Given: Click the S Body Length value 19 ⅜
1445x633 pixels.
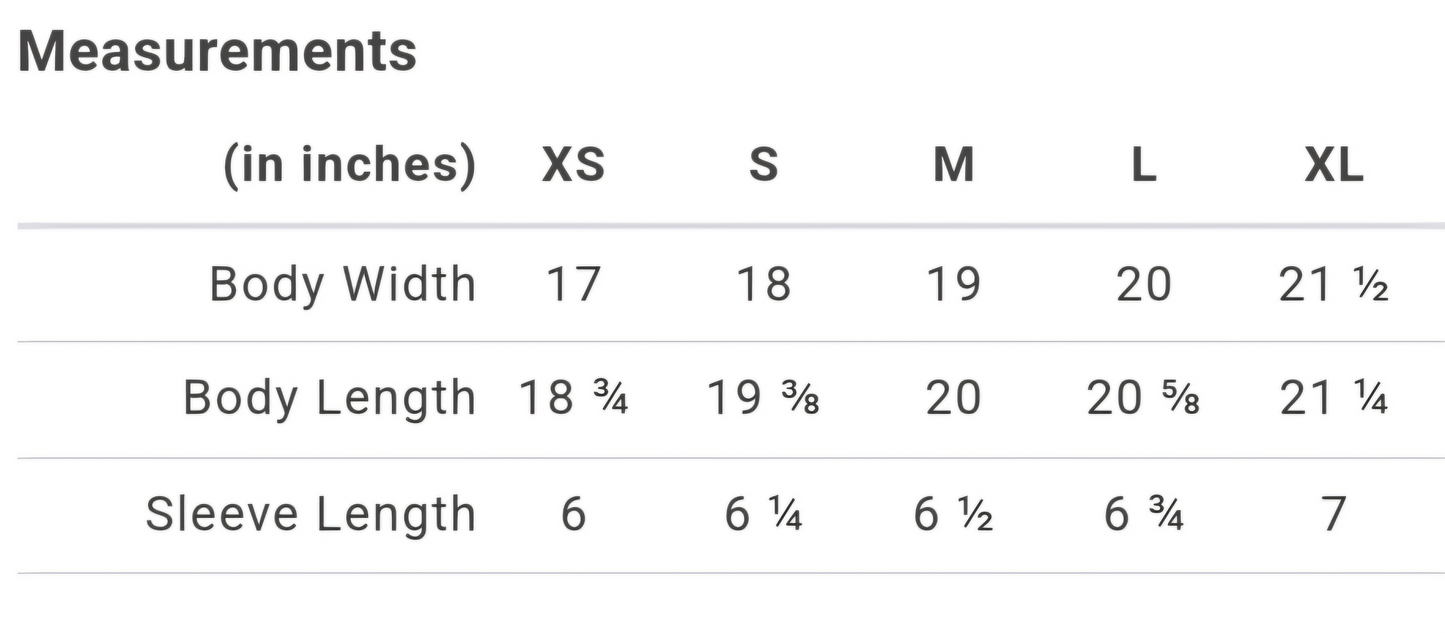Looking at the screenshot, I should pos(763,399).
